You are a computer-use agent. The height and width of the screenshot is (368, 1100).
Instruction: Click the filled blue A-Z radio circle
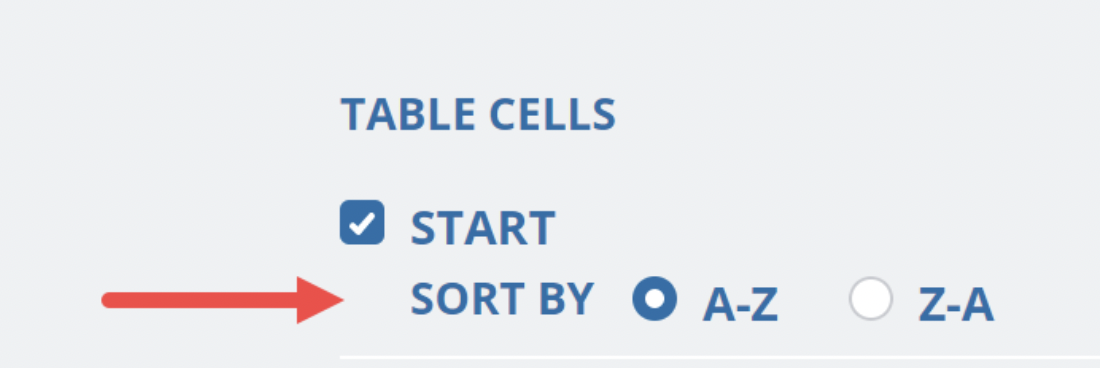(x=655, y=299)
